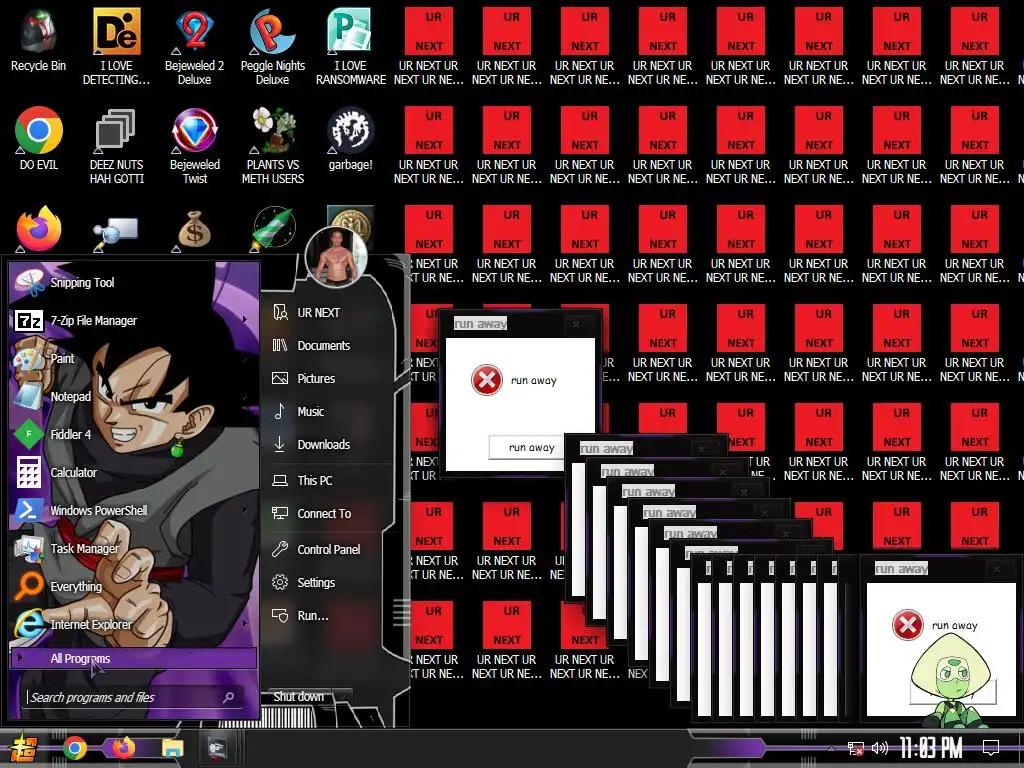Viewport: 1024px width, 768px height.
Task: Launch Notepad from Start menu
Action: (133, 396)
